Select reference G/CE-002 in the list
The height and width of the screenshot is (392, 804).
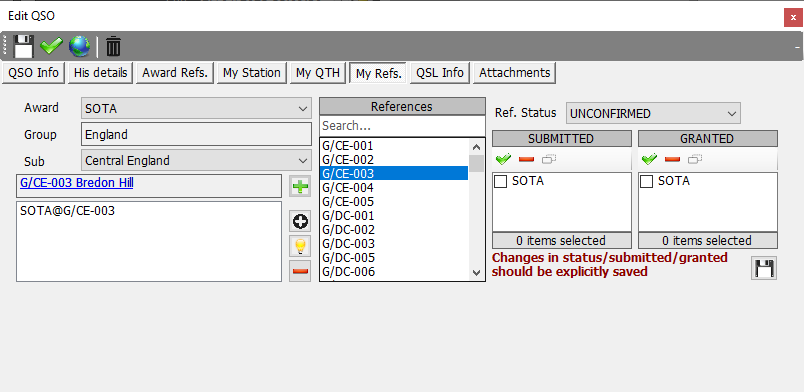pos(394,160)
